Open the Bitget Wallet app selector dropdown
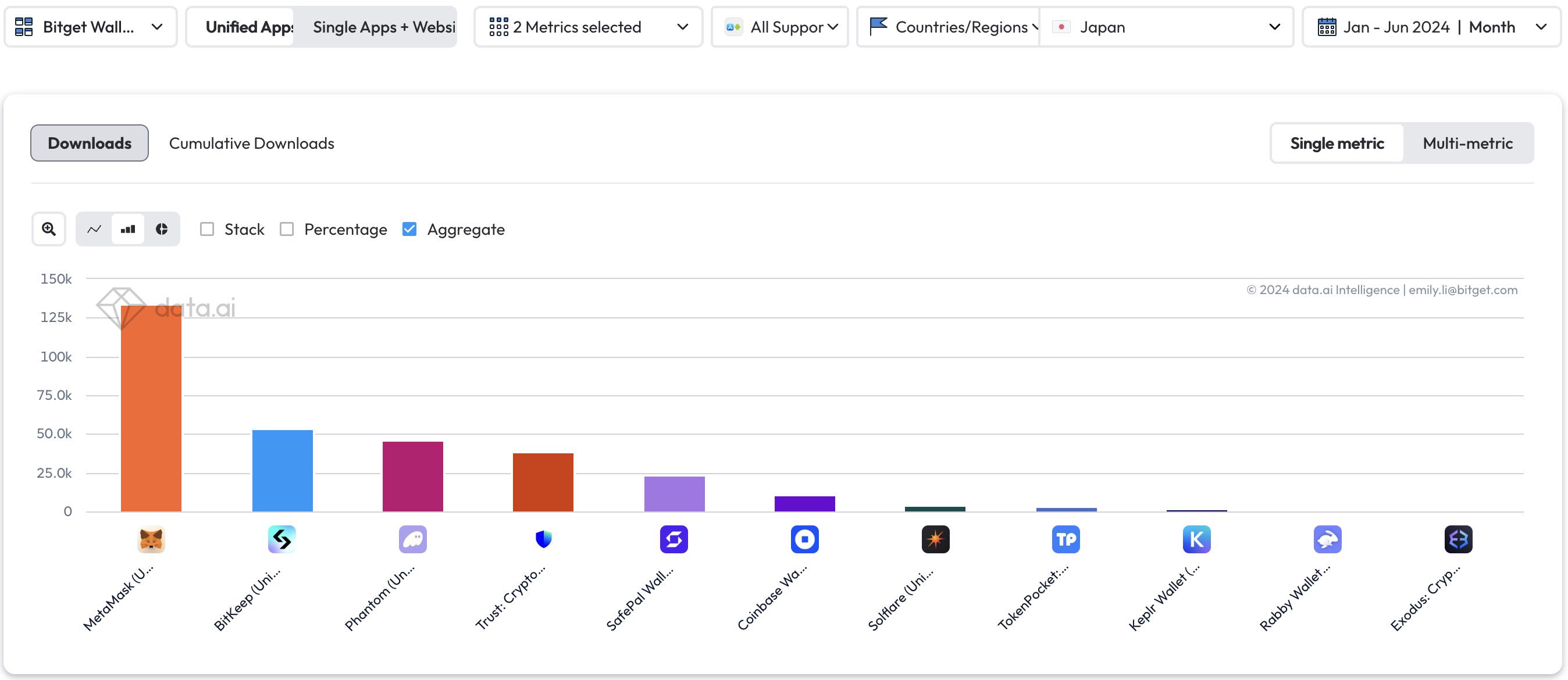The image size is (1568, 680). (x=90, y=27)
